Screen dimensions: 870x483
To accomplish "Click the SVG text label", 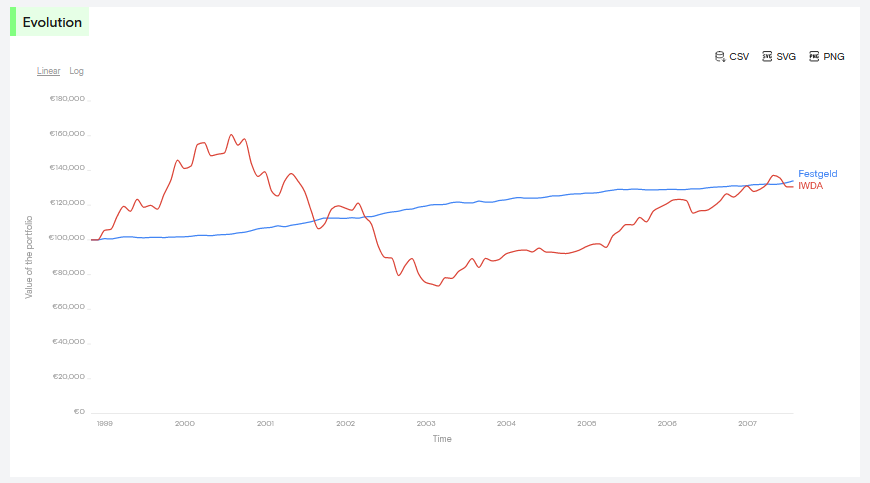I will [786, 57].
